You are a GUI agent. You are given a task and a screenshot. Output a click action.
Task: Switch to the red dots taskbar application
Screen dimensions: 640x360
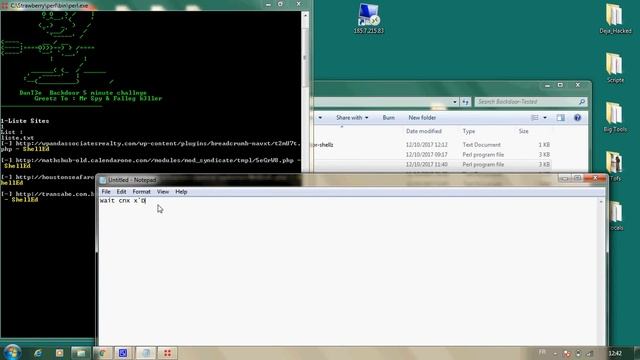167,353
